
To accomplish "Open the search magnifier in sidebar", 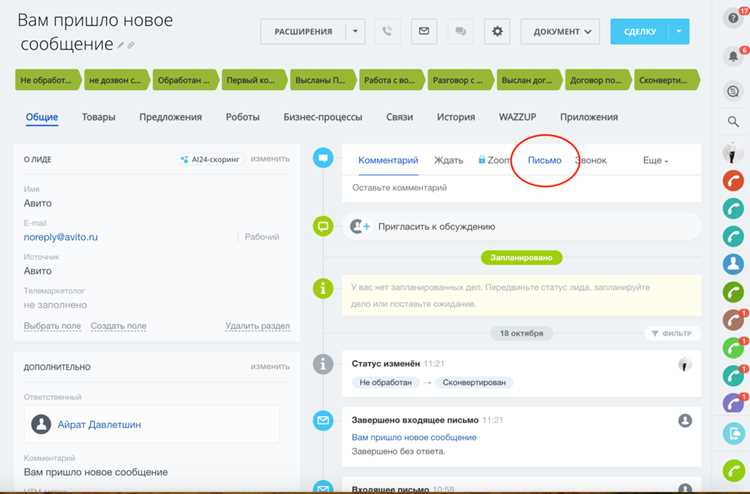I will click(x=733, y=121).
